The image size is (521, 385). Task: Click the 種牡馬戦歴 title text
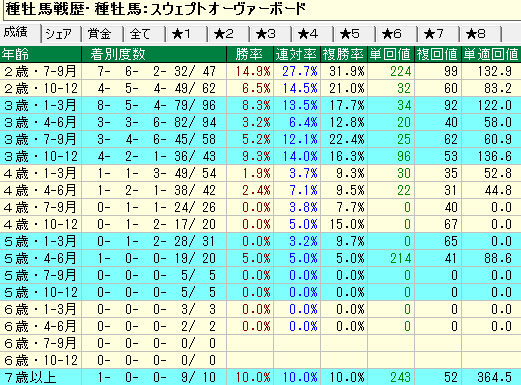coord(45,9)
